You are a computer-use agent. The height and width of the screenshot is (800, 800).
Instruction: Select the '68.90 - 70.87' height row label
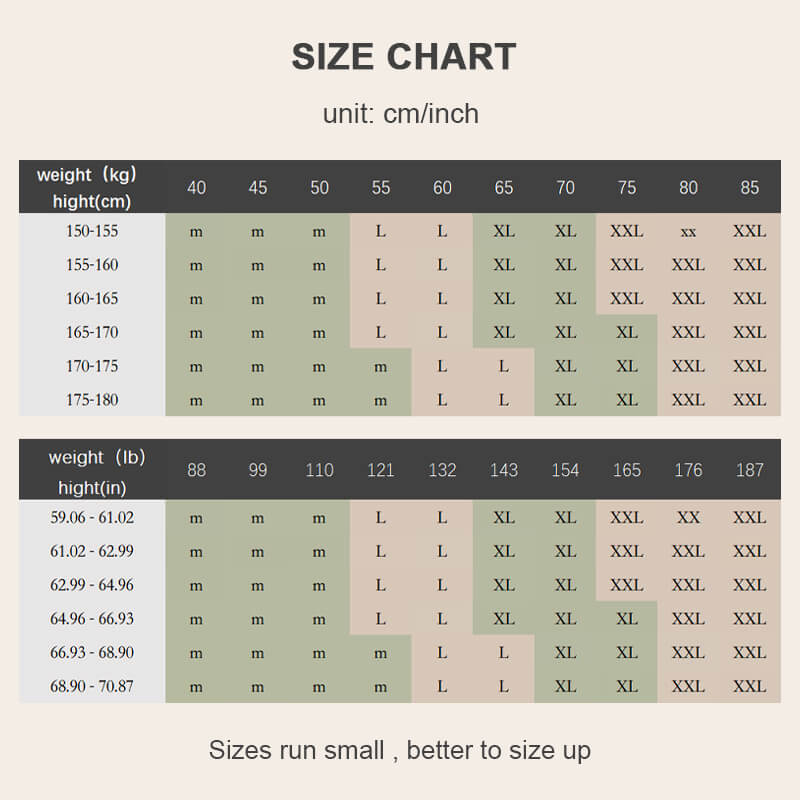92,687
